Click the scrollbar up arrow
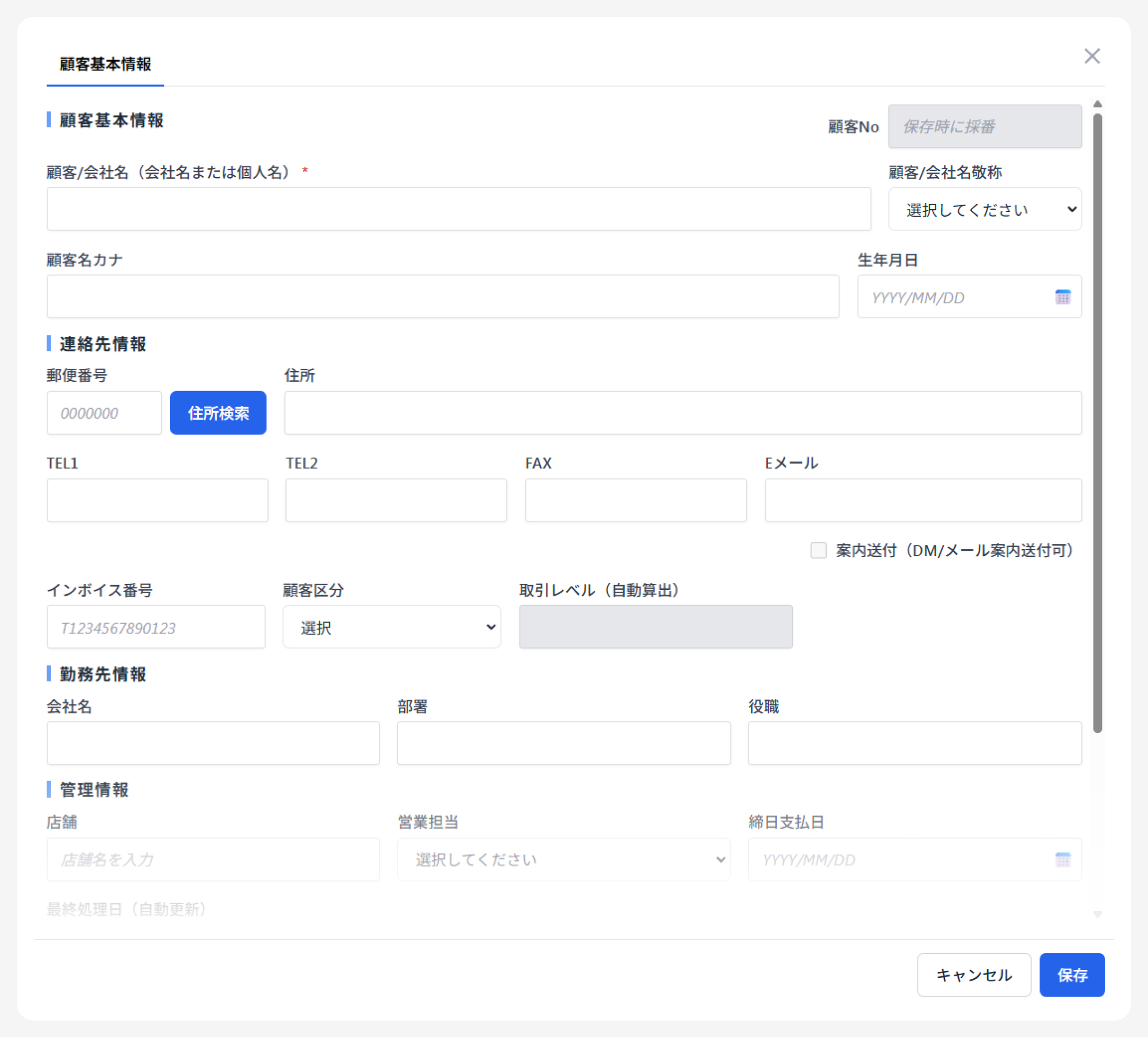Image resolution: width=1148 pixels, height=1038 pixels. point(1097,104)
